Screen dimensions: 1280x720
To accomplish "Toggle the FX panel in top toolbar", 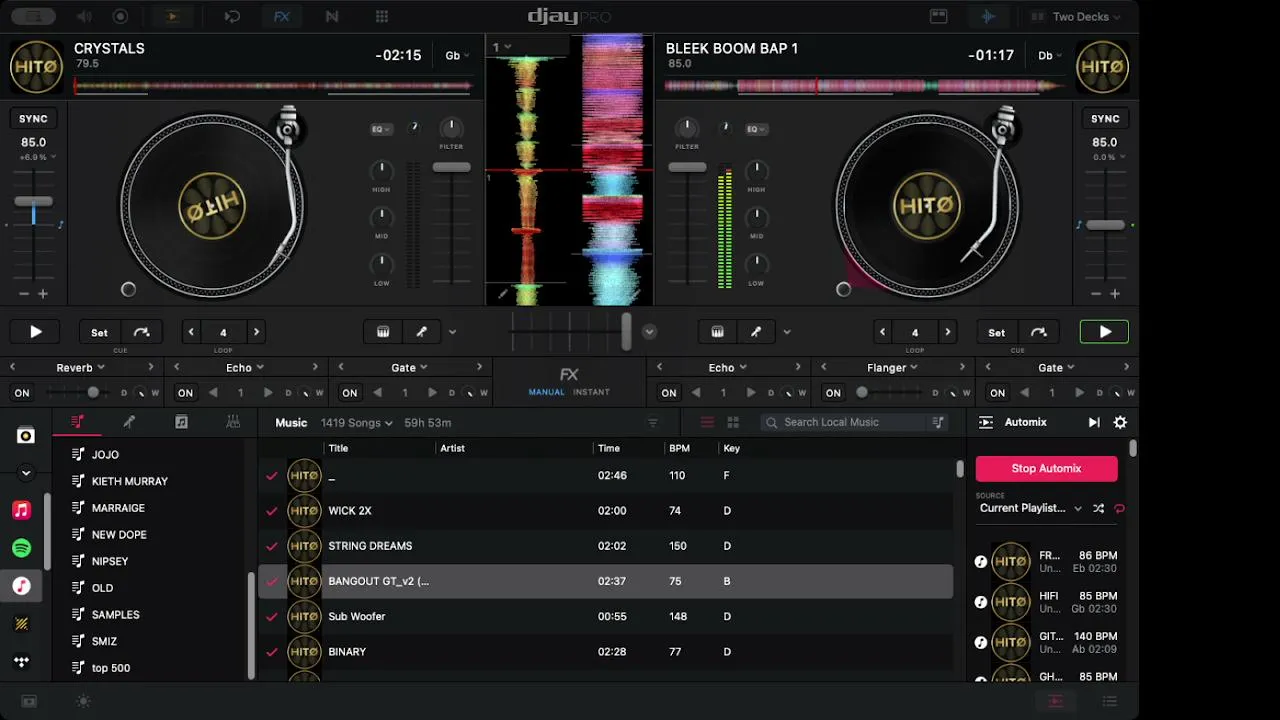I will tap(282, 16).
